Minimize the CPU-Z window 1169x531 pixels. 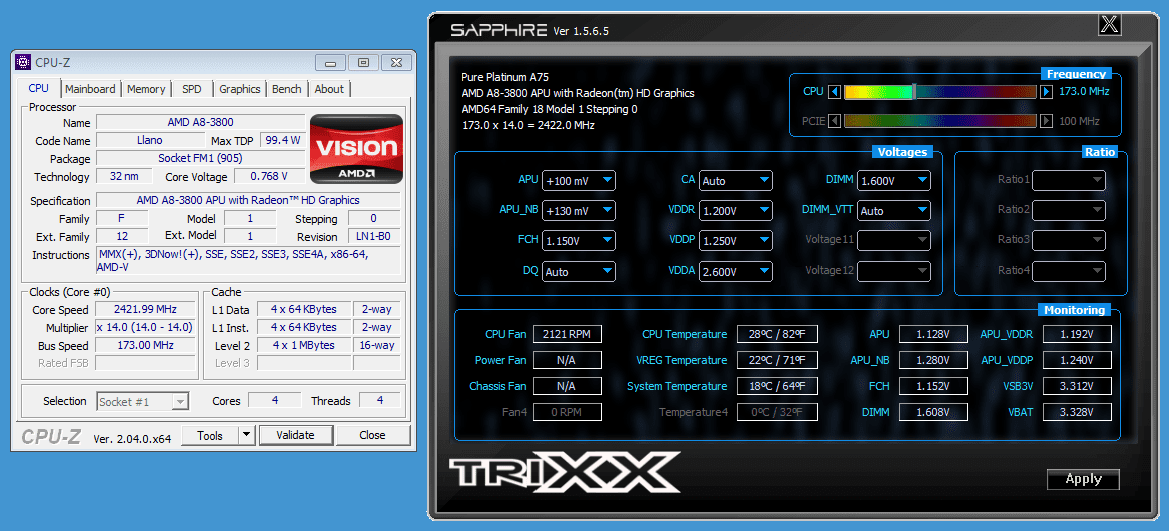pyautogui.click(x=330, y=63)
